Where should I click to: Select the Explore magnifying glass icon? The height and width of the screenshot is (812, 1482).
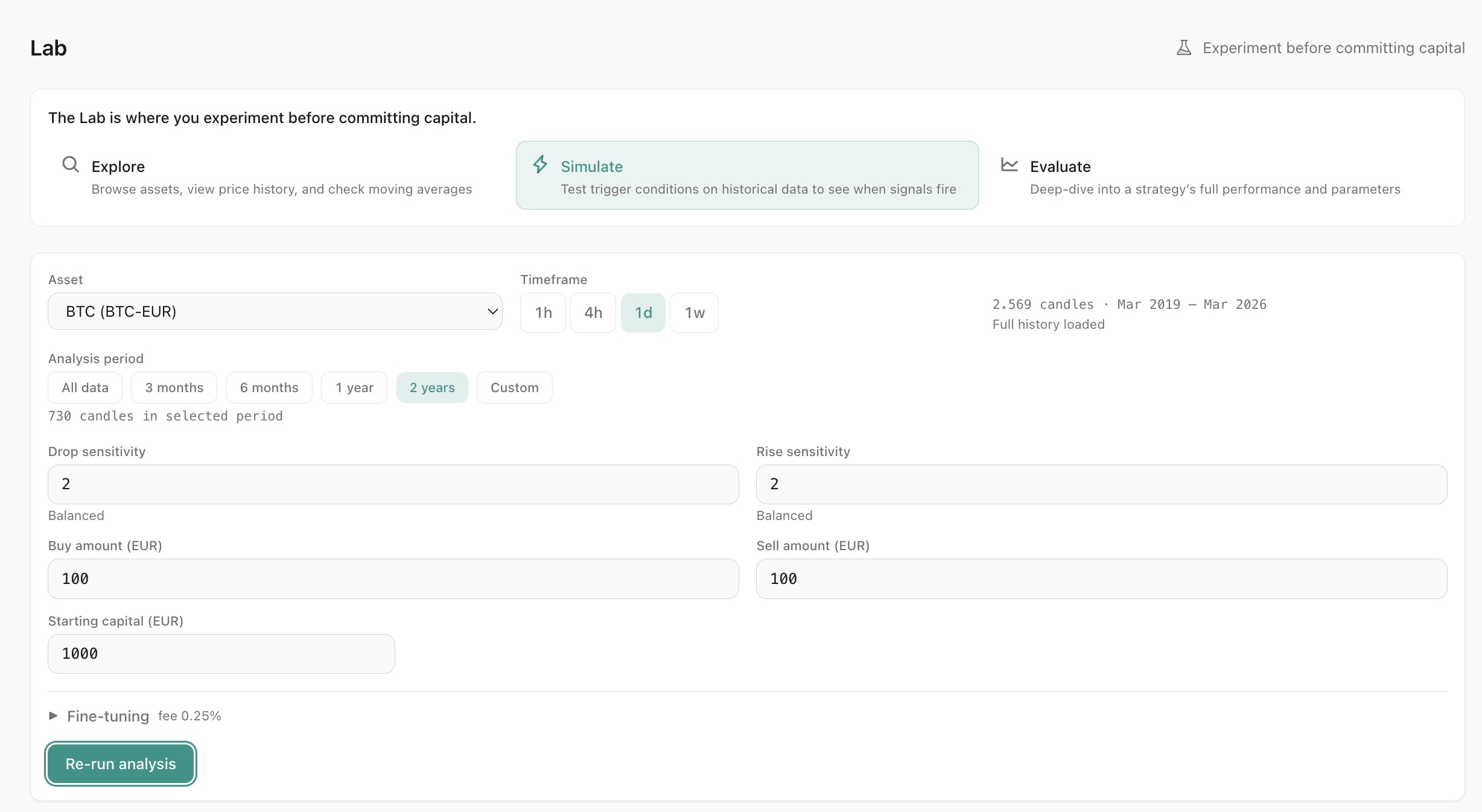70,165
